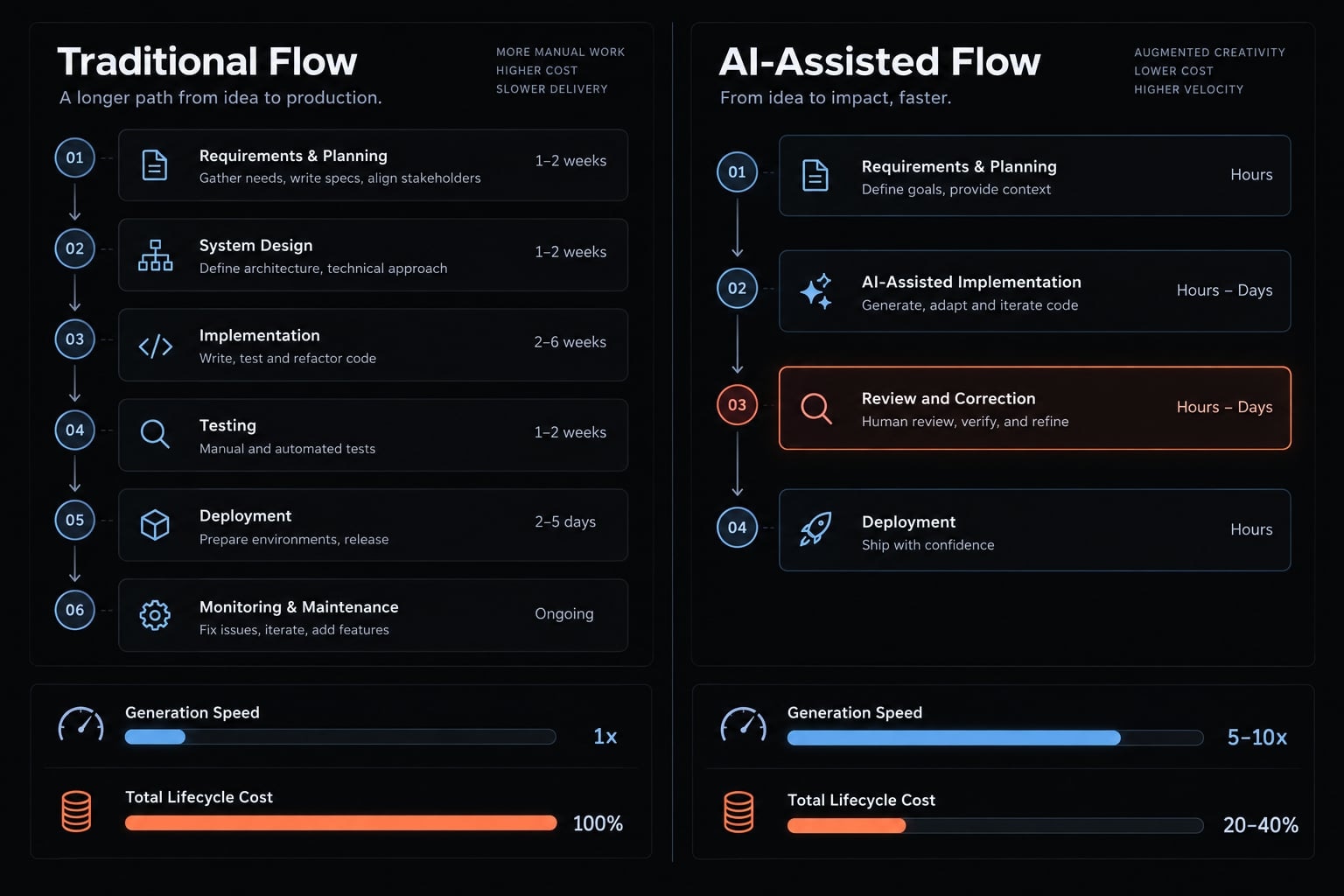Click the database icon beside Traditional Total Lifecycle Cost
The width and height of the screenshot is (1344, 896).
click(76, 811)
